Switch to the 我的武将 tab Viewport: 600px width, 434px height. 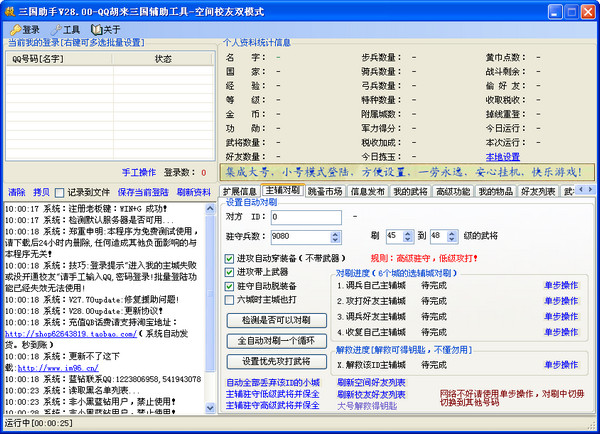[x=410, y=191]
